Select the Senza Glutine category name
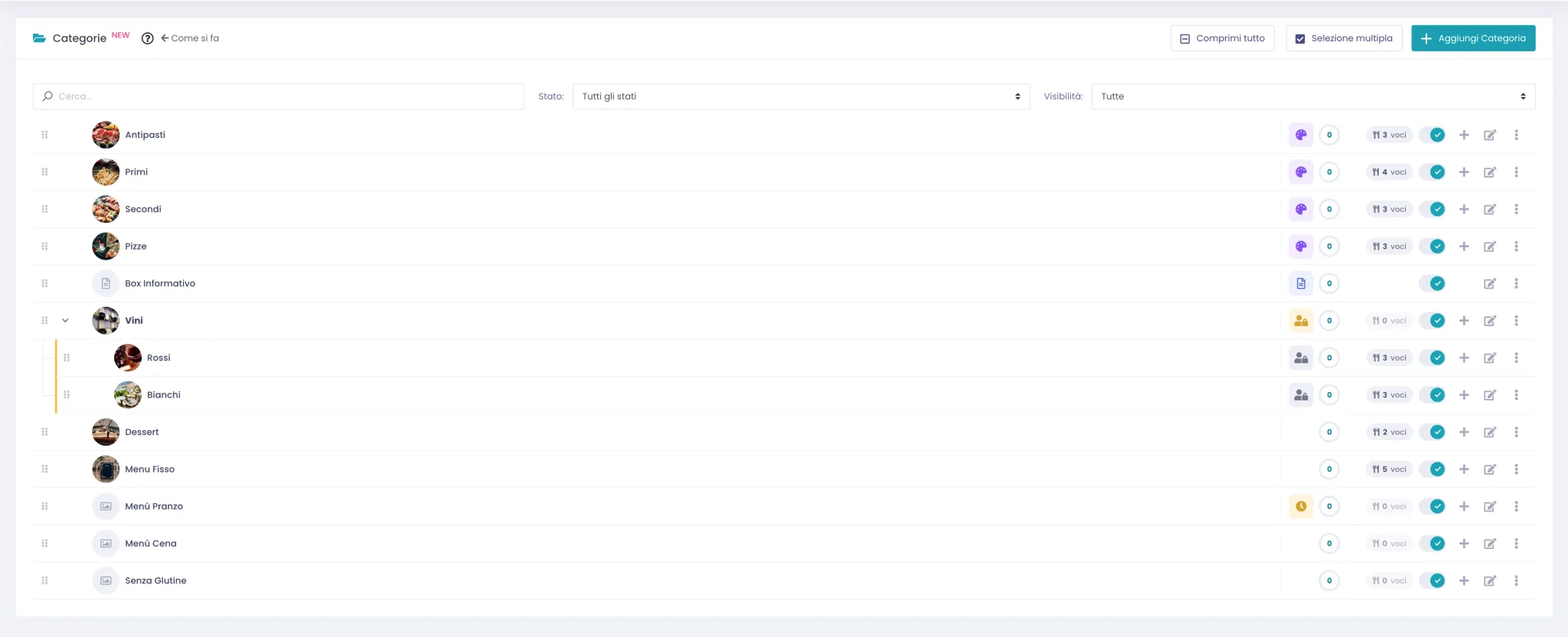 (x=155, y=580)
